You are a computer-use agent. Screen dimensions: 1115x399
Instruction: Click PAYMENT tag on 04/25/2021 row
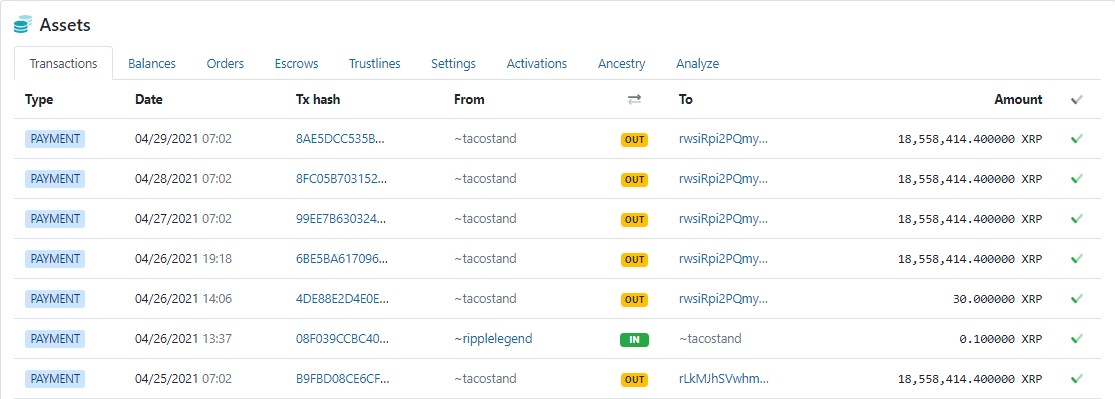[55, 378]
